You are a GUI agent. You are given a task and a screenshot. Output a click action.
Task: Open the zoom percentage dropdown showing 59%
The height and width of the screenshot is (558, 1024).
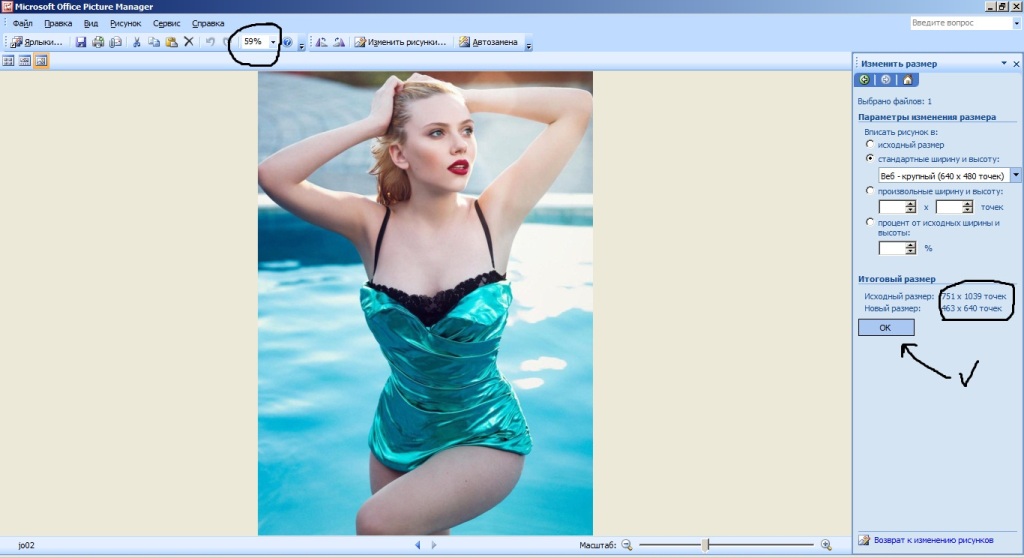coord(273,42)
